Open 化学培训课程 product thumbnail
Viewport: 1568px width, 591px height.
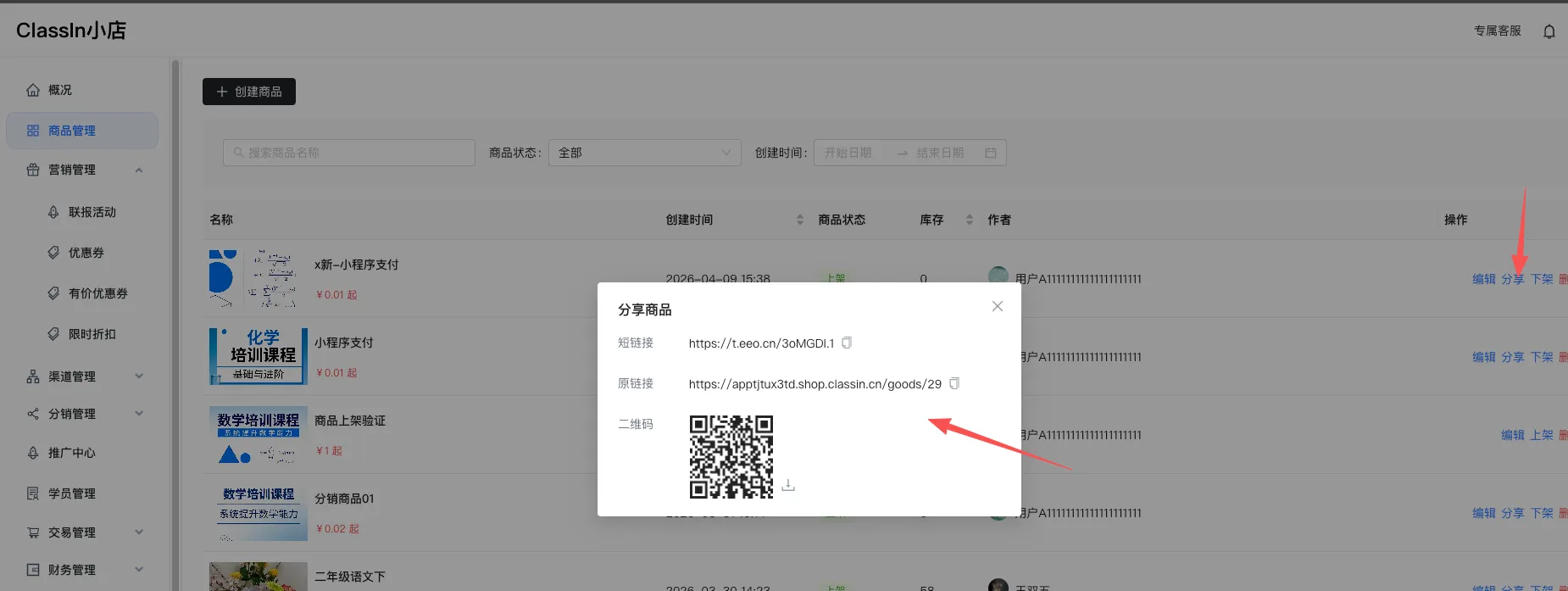(259, 356)
